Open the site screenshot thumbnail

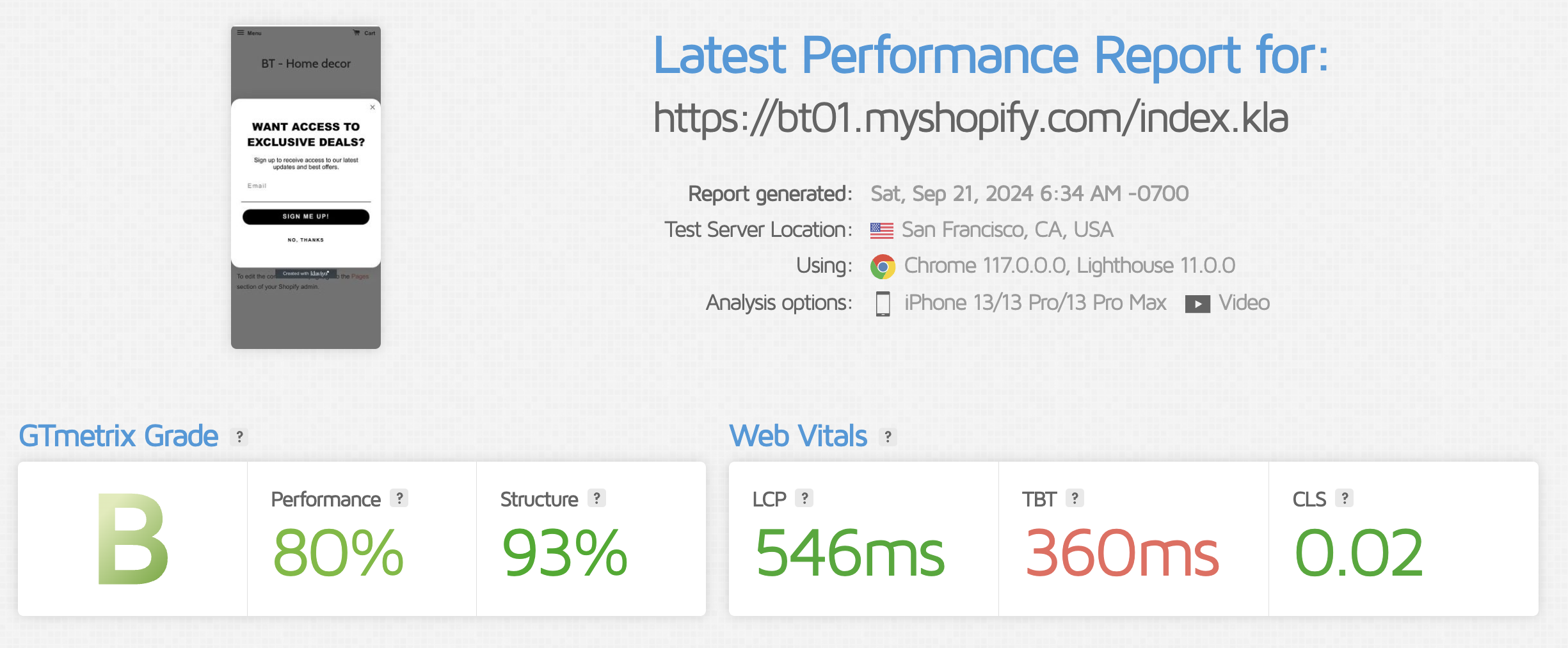pos(306,188)
